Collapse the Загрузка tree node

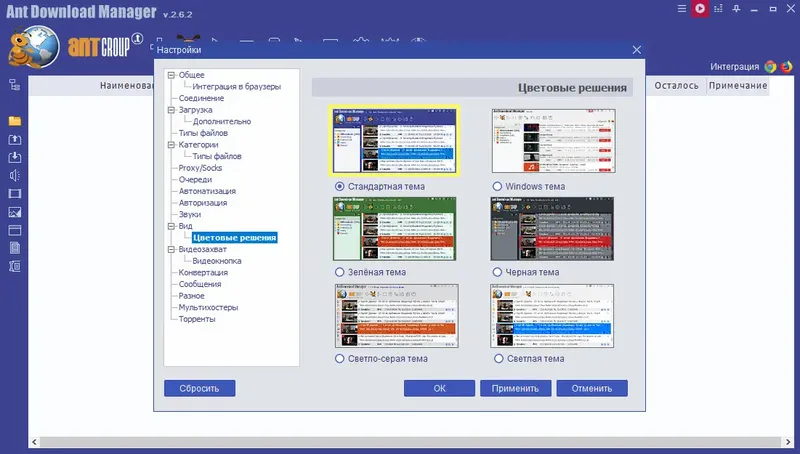tap(171, 110)
